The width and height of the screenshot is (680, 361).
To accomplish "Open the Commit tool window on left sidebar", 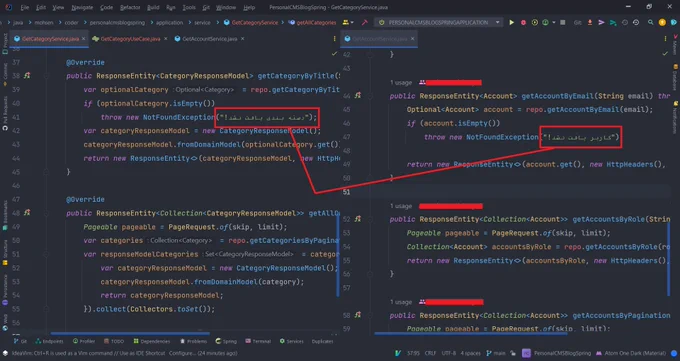I will click(5, 74).
